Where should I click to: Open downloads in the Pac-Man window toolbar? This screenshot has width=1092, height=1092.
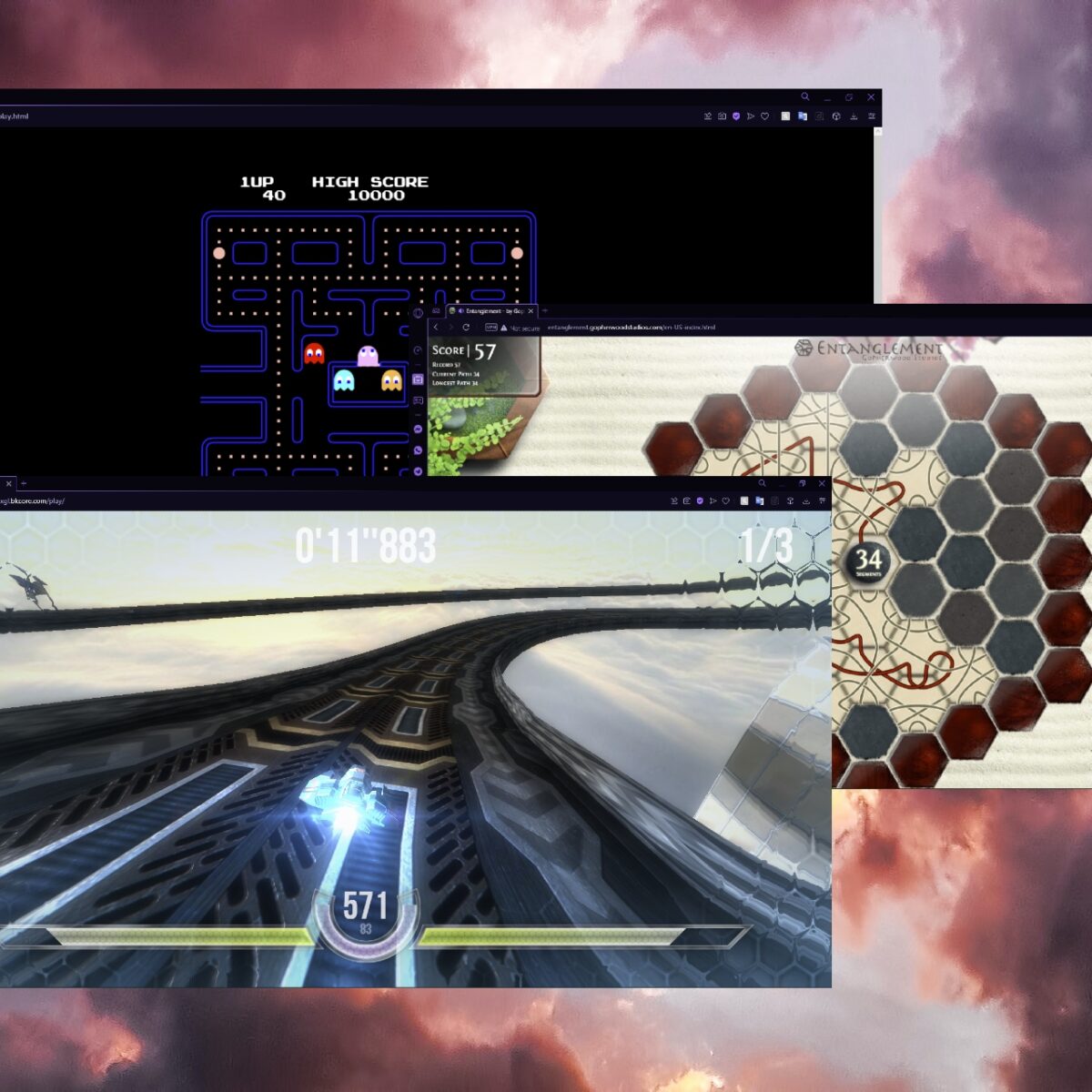click(854, 116)
